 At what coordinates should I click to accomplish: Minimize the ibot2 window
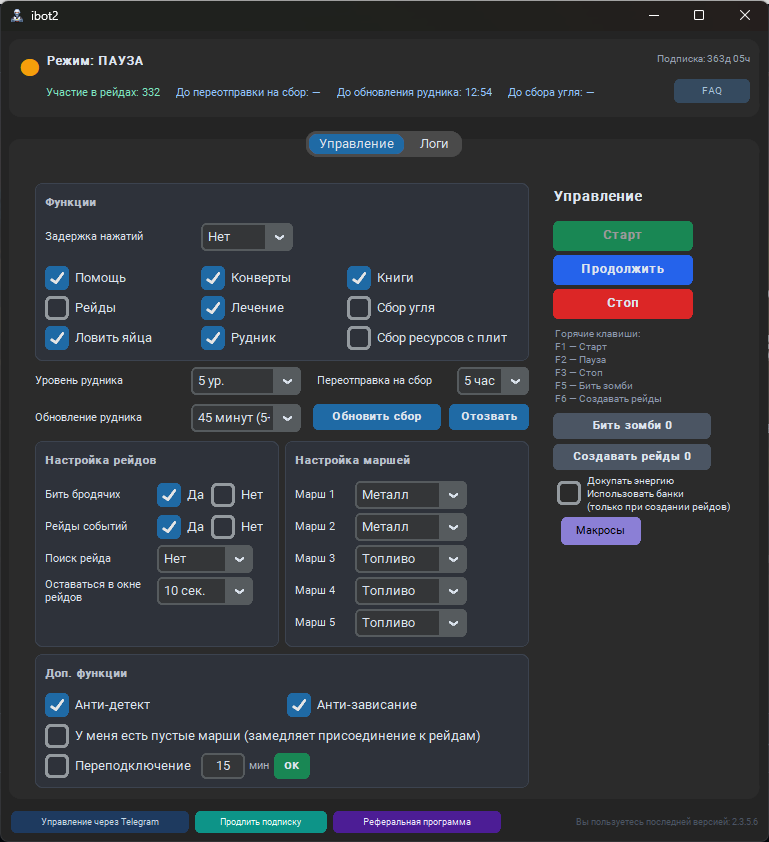654,16
